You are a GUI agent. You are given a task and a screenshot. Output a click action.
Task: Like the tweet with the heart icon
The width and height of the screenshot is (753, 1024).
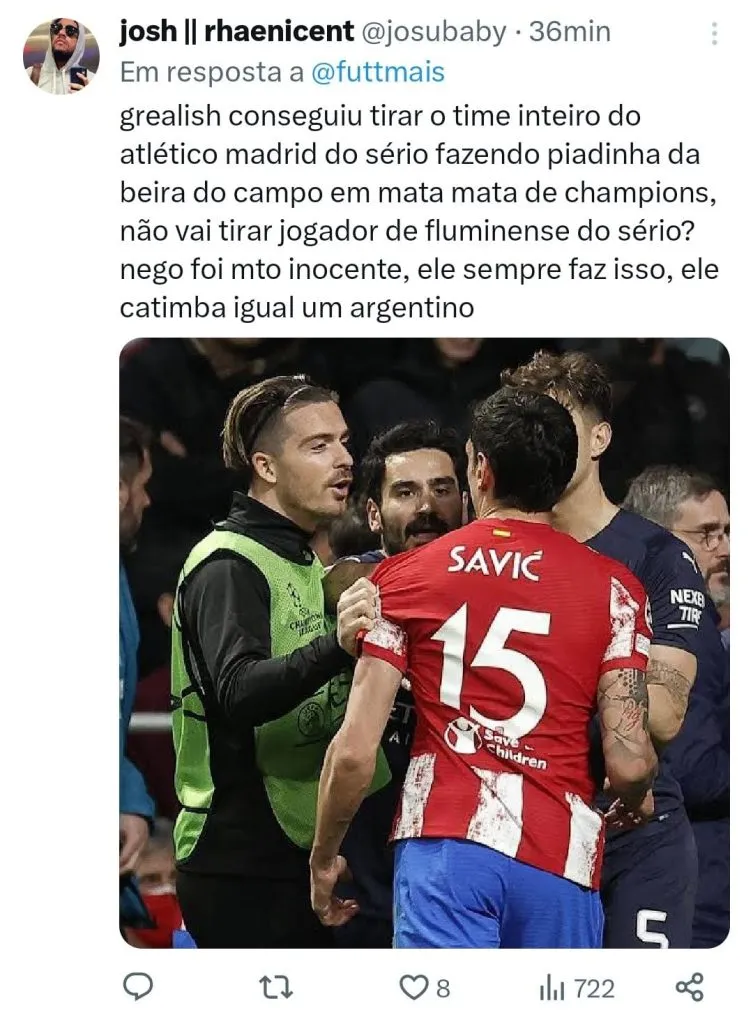click(412, 987)
